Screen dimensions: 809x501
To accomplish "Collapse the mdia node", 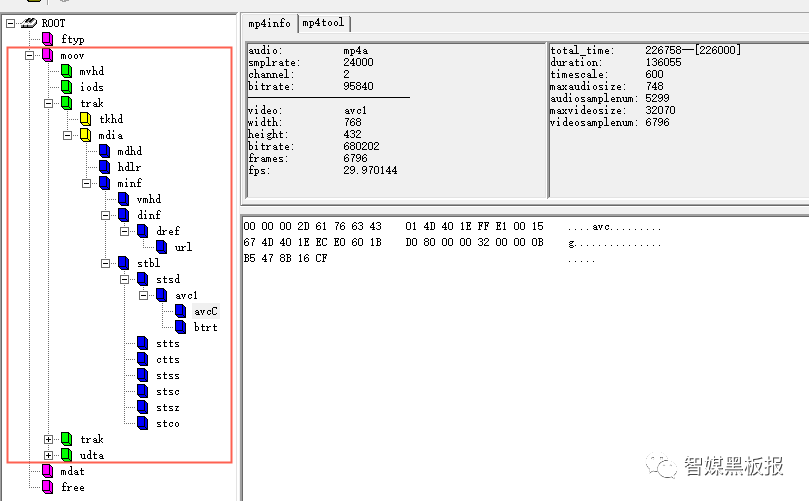I will pos(68,135).
